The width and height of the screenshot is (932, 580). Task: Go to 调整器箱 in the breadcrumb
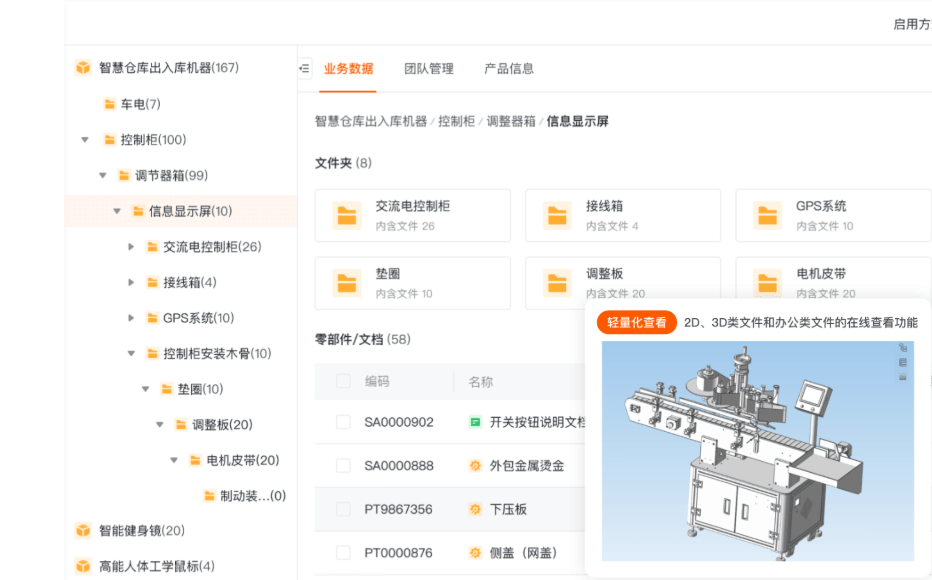click(x=511, y=121)
